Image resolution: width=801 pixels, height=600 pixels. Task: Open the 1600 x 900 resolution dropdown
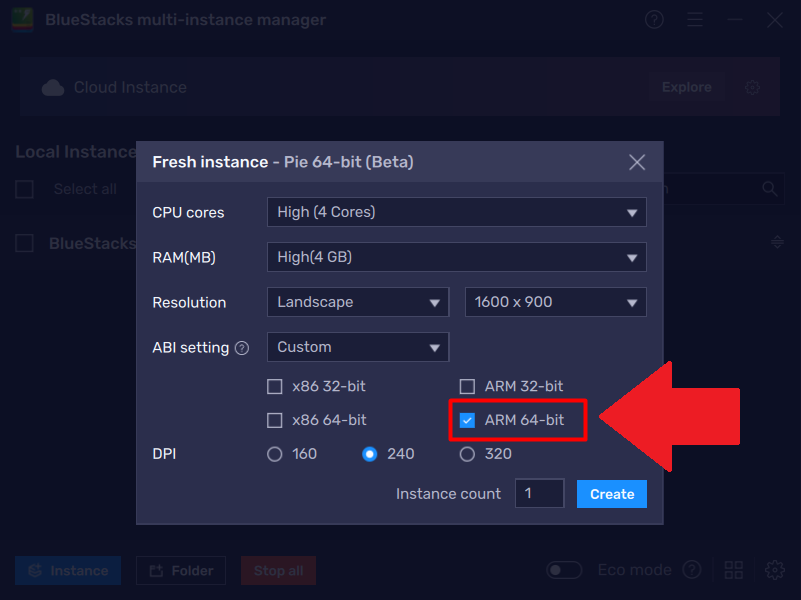click(x=556, y=302)
